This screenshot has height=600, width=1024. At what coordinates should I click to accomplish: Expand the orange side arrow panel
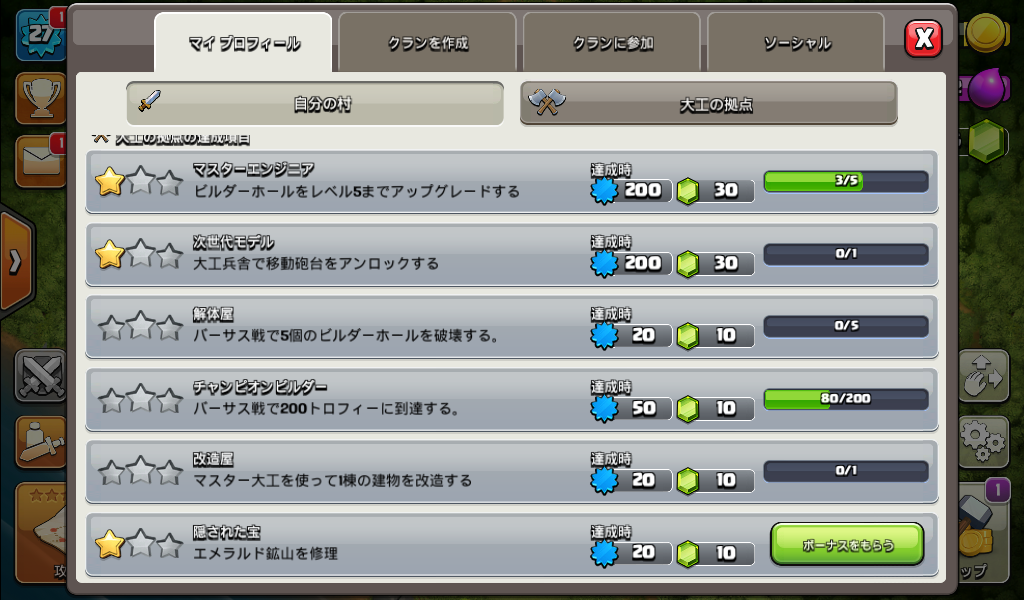coord(16,262)
